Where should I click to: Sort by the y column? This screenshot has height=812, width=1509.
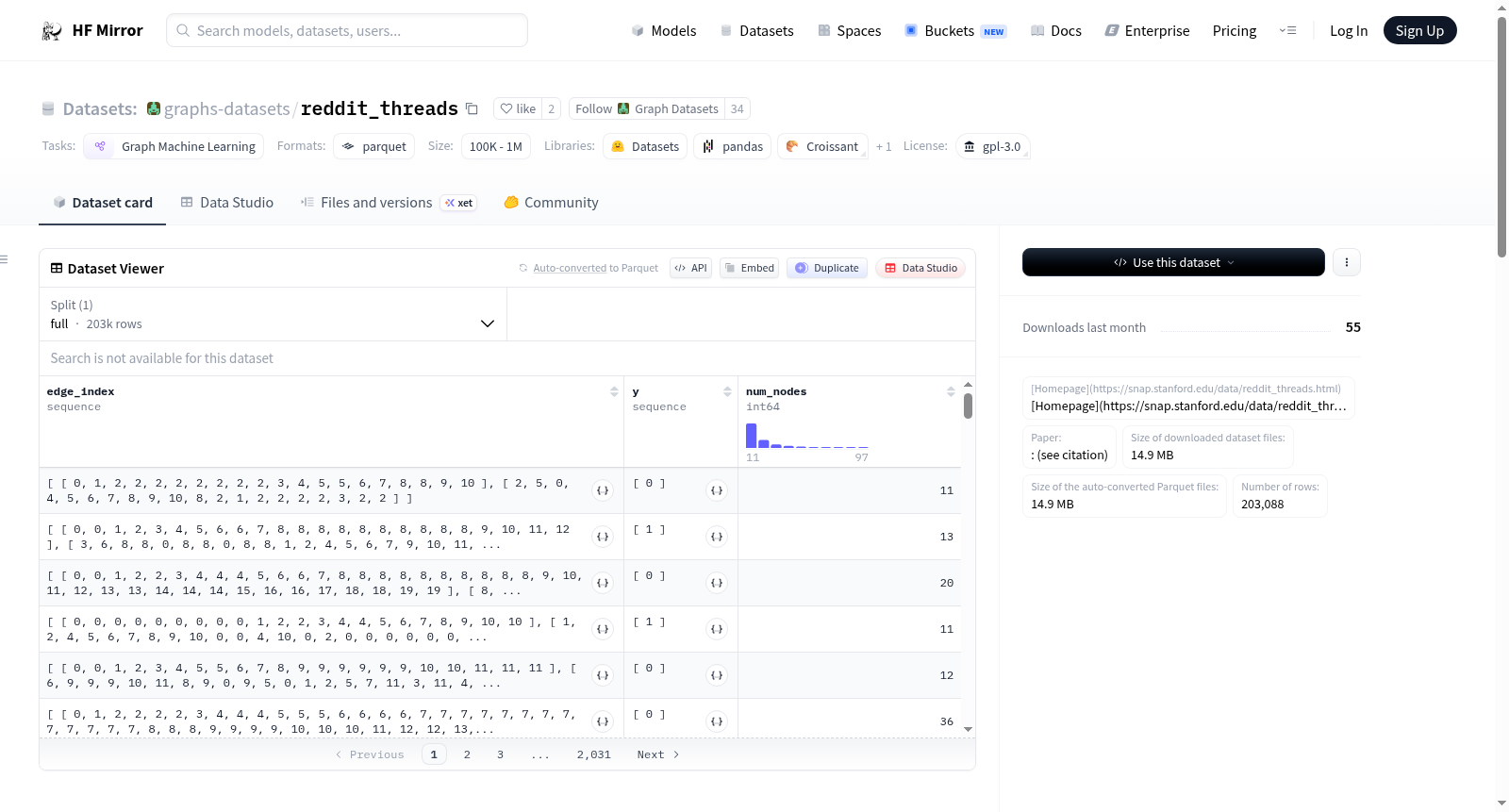[x=727, y=391]
